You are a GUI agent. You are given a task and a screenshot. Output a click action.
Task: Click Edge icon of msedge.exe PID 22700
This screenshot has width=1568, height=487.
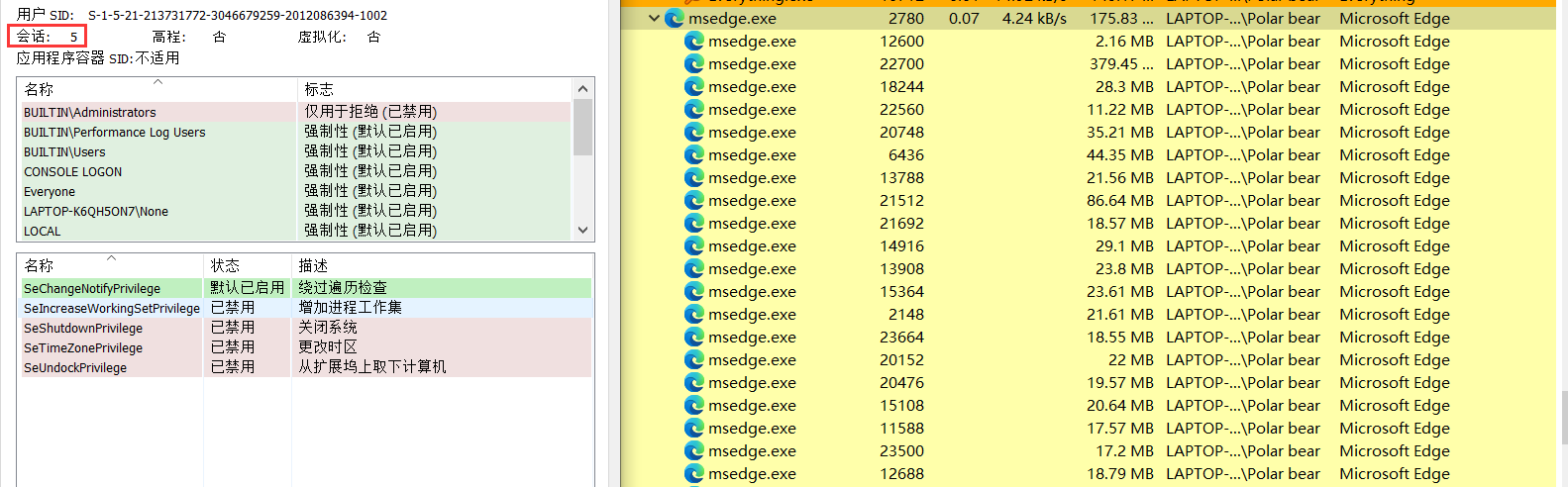[x=694, y=63]
